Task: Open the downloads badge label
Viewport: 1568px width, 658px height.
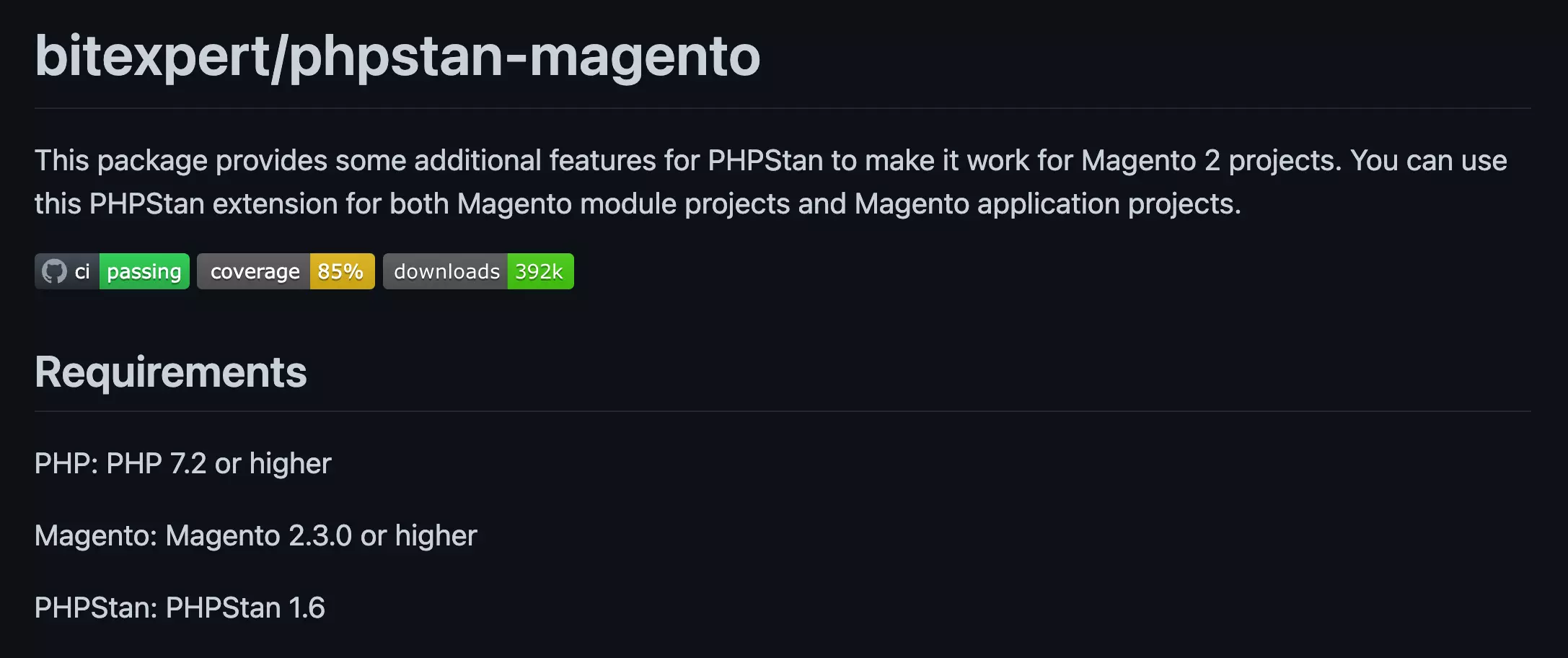Action: point(446,271)
